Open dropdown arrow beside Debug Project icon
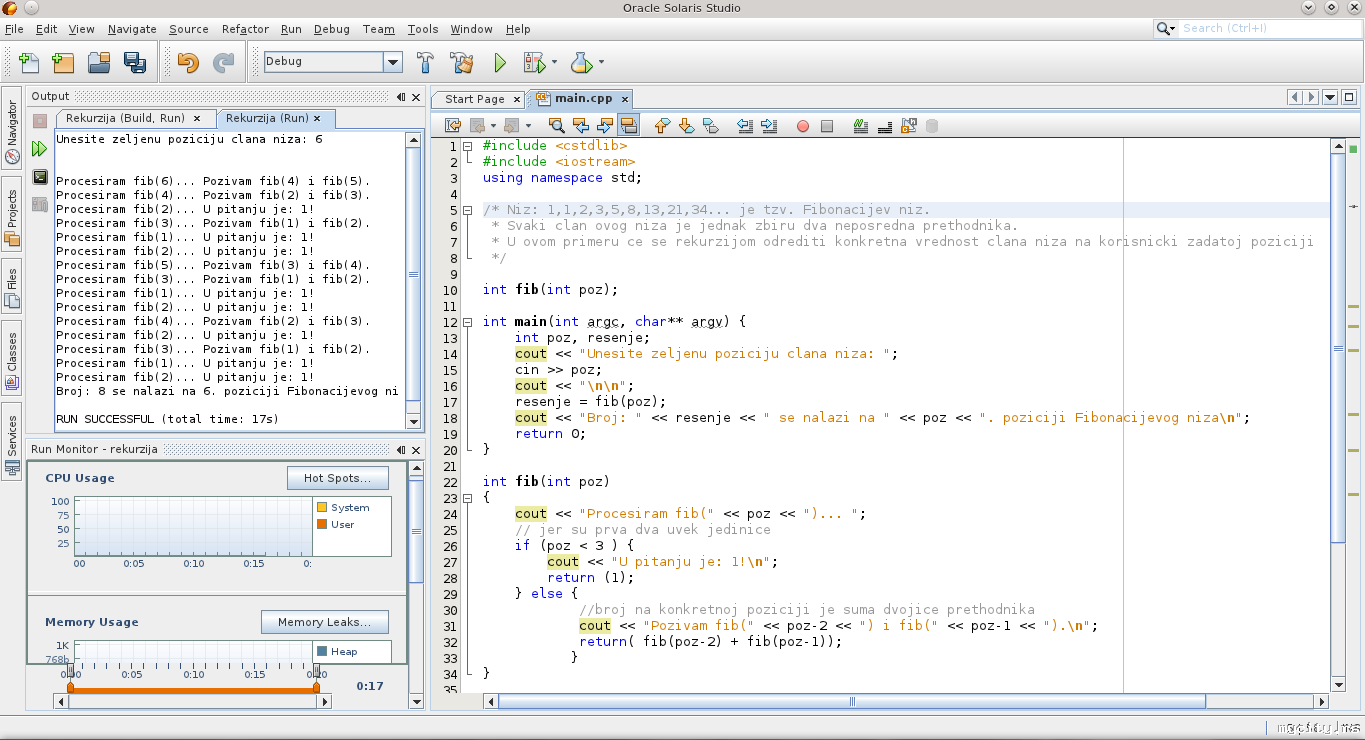This screenshot has width=1365, height=740. click(554, 63)
